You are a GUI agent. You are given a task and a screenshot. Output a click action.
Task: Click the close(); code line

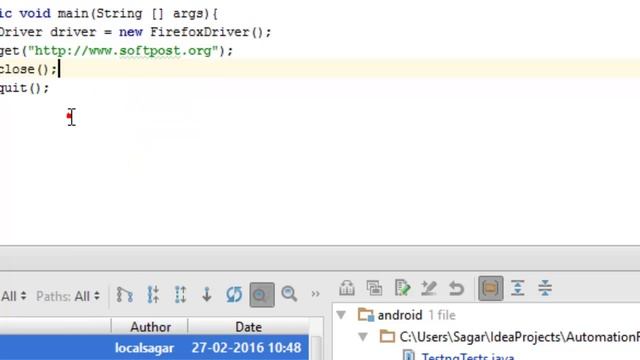29,69
